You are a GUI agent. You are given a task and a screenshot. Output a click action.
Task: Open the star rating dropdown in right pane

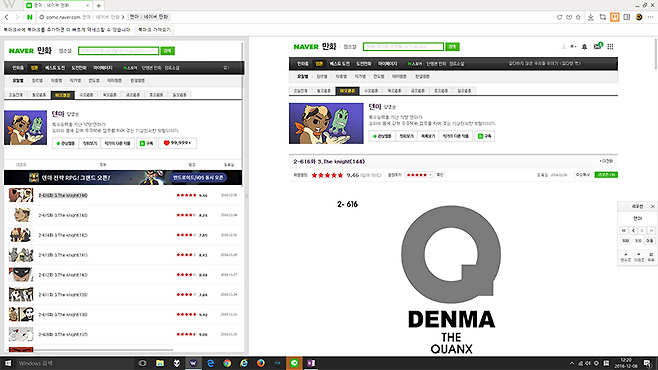[x=419, y=175]
